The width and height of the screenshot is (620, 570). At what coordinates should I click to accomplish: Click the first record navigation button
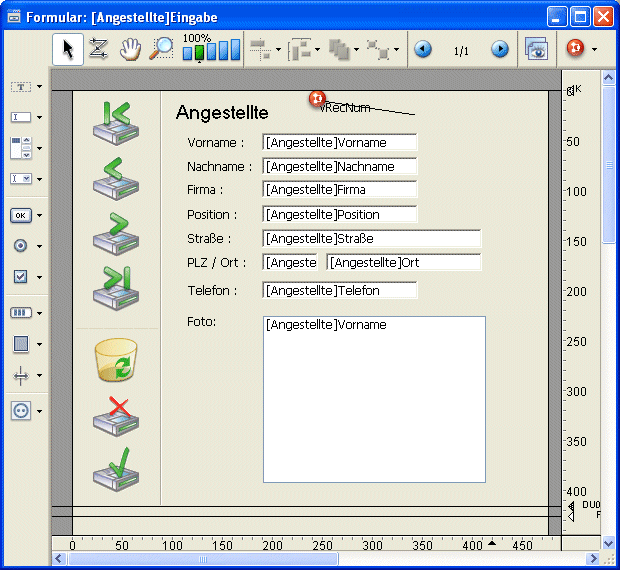click(x=116, y=123)
